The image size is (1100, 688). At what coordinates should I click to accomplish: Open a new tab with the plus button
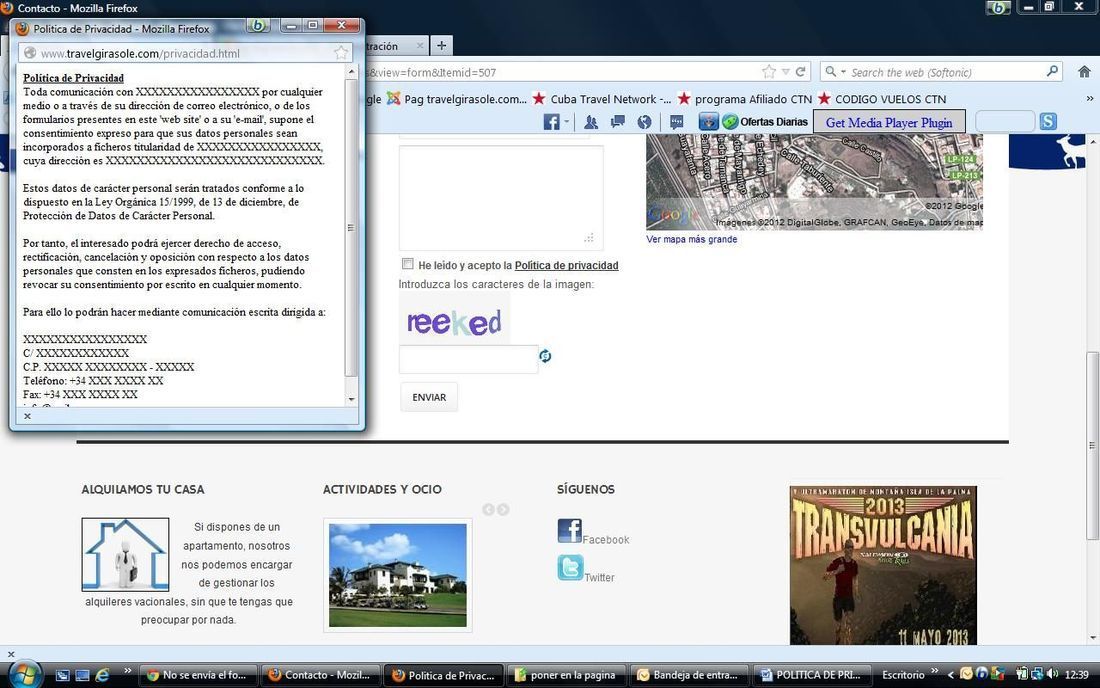coord(441,46)
